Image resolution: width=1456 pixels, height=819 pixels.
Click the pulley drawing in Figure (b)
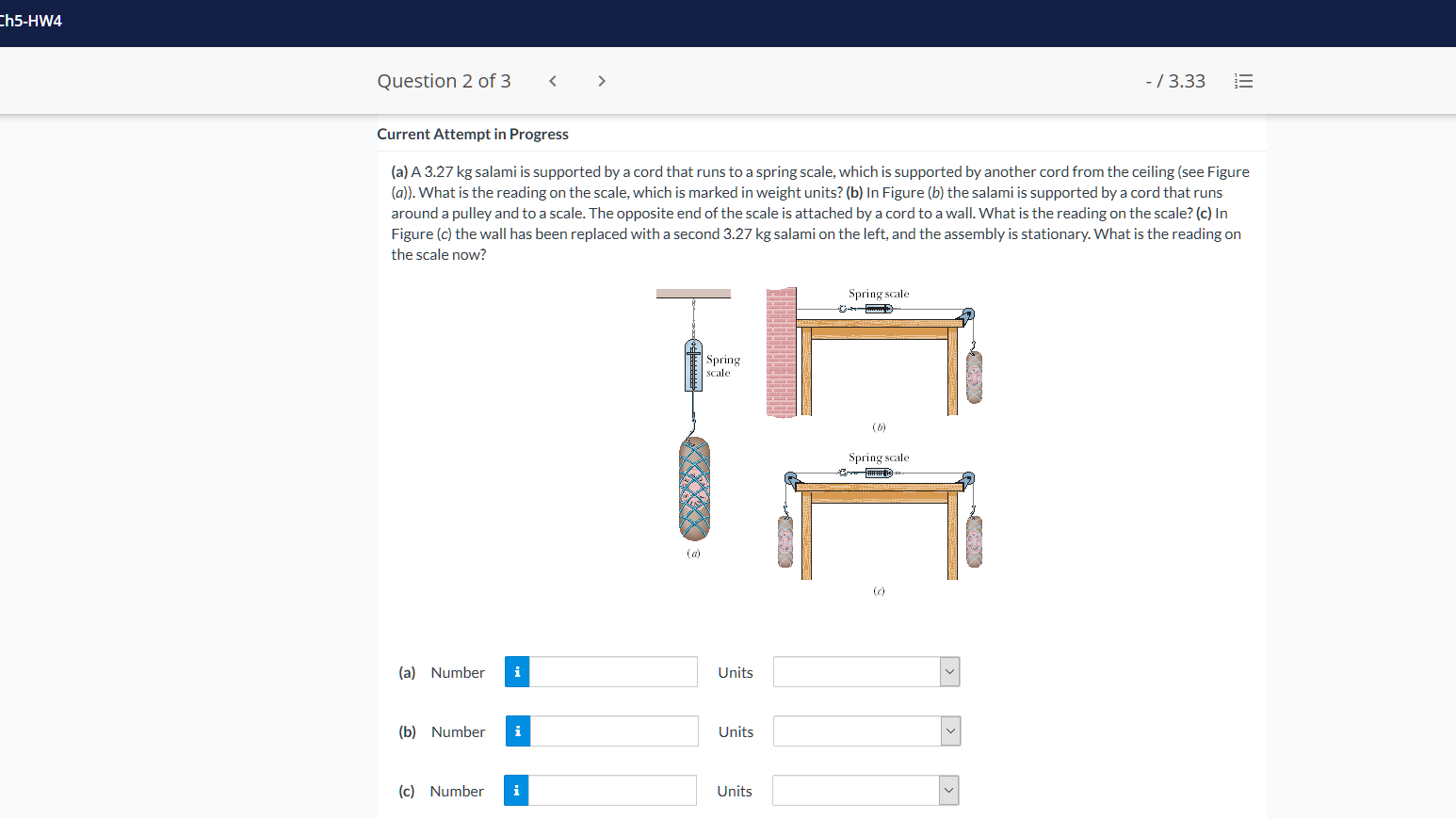(966, 312)
